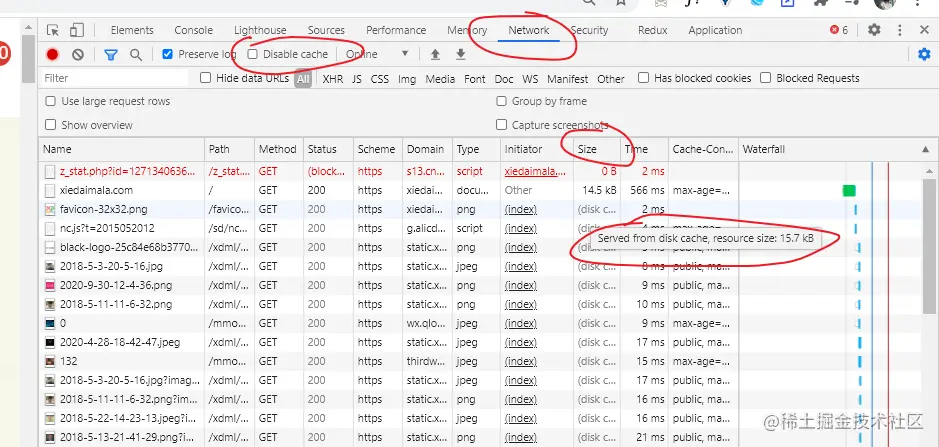This screenshot has width=939, height=447.
Task: Filter requests by XHR
Action: click(332, 78)
